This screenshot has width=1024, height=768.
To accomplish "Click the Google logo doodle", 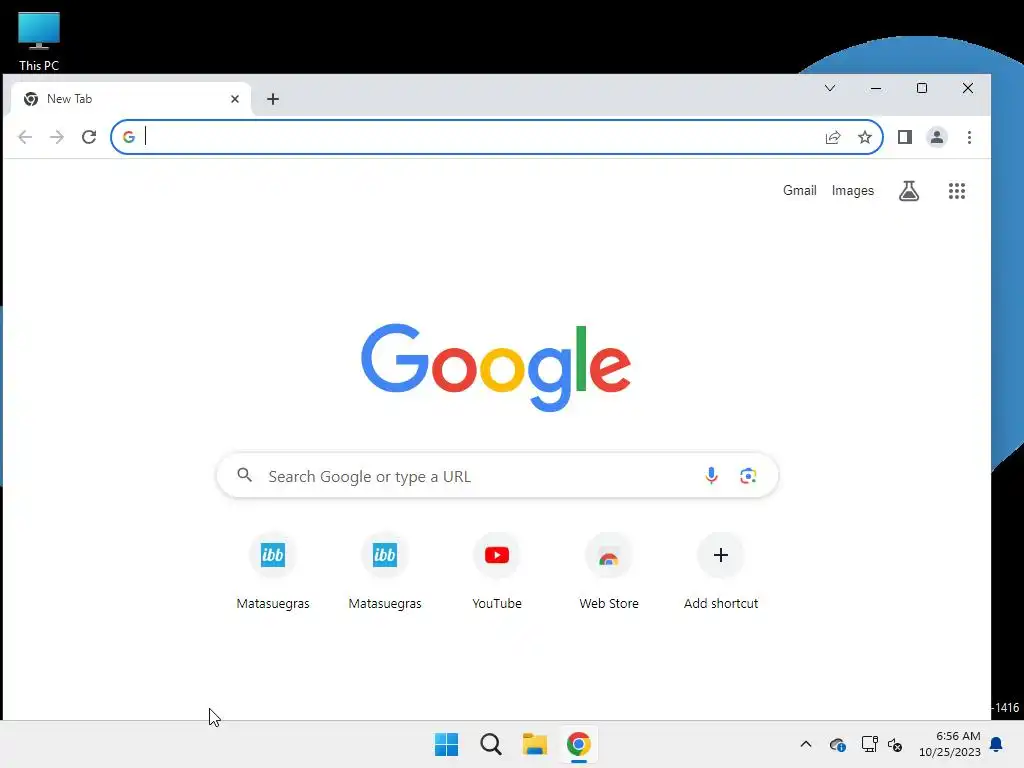I will tap(496, 367).
